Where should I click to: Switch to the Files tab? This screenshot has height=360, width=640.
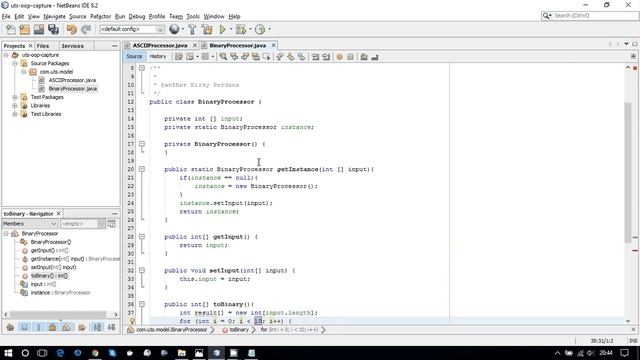43,46
